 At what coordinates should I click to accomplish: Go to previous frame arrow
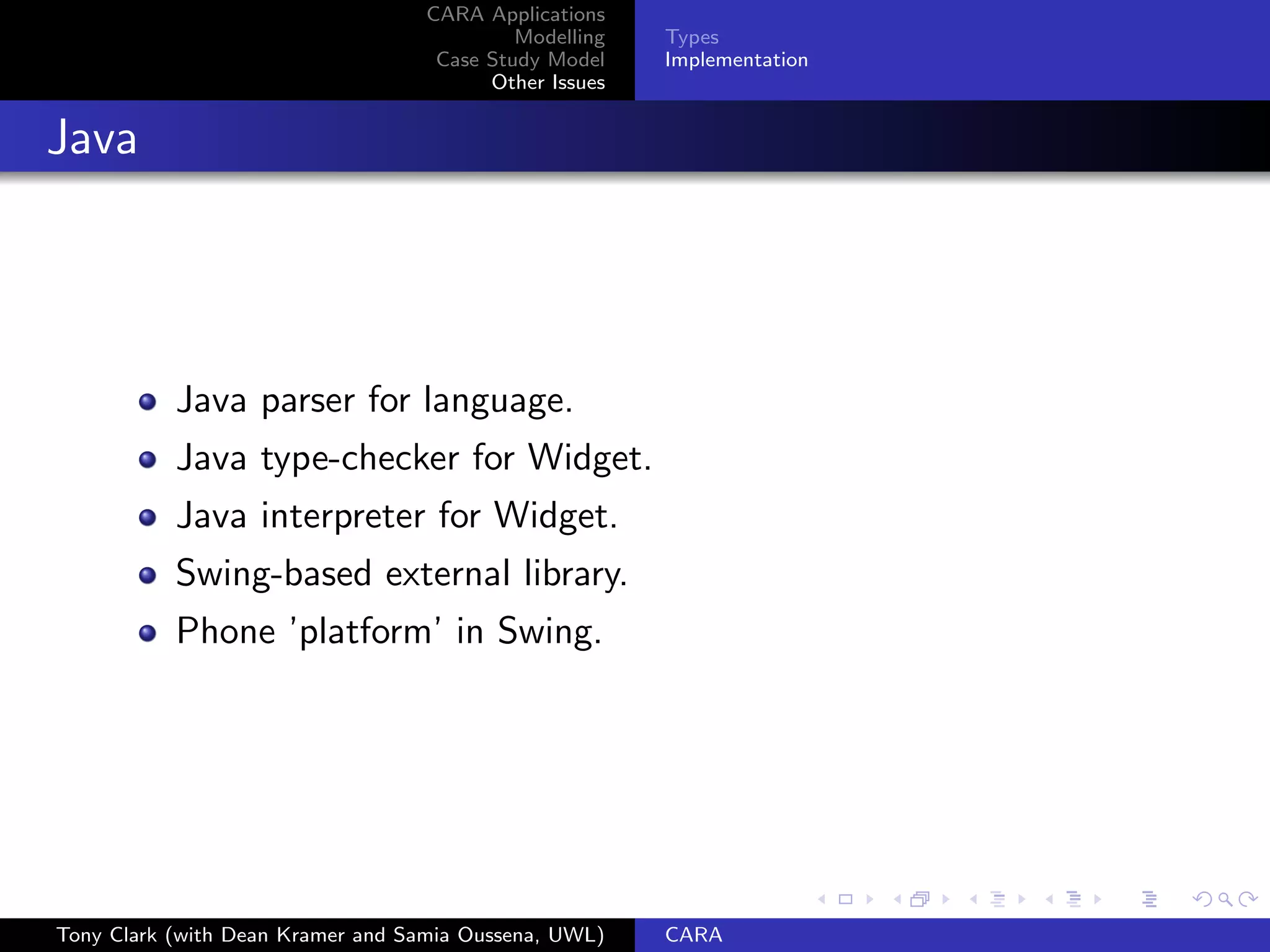[x=897, y=899]
